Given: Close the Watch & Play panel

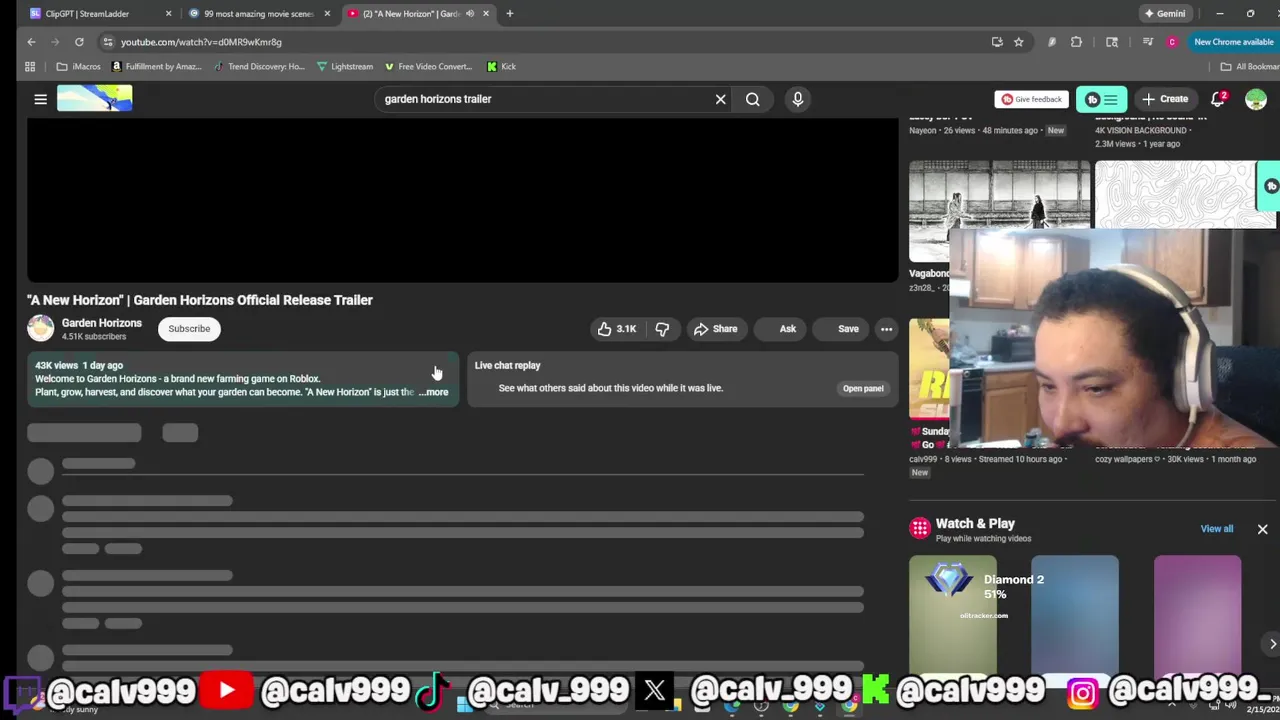Looking at the screenshot, I should click(x=1262, y=529).
